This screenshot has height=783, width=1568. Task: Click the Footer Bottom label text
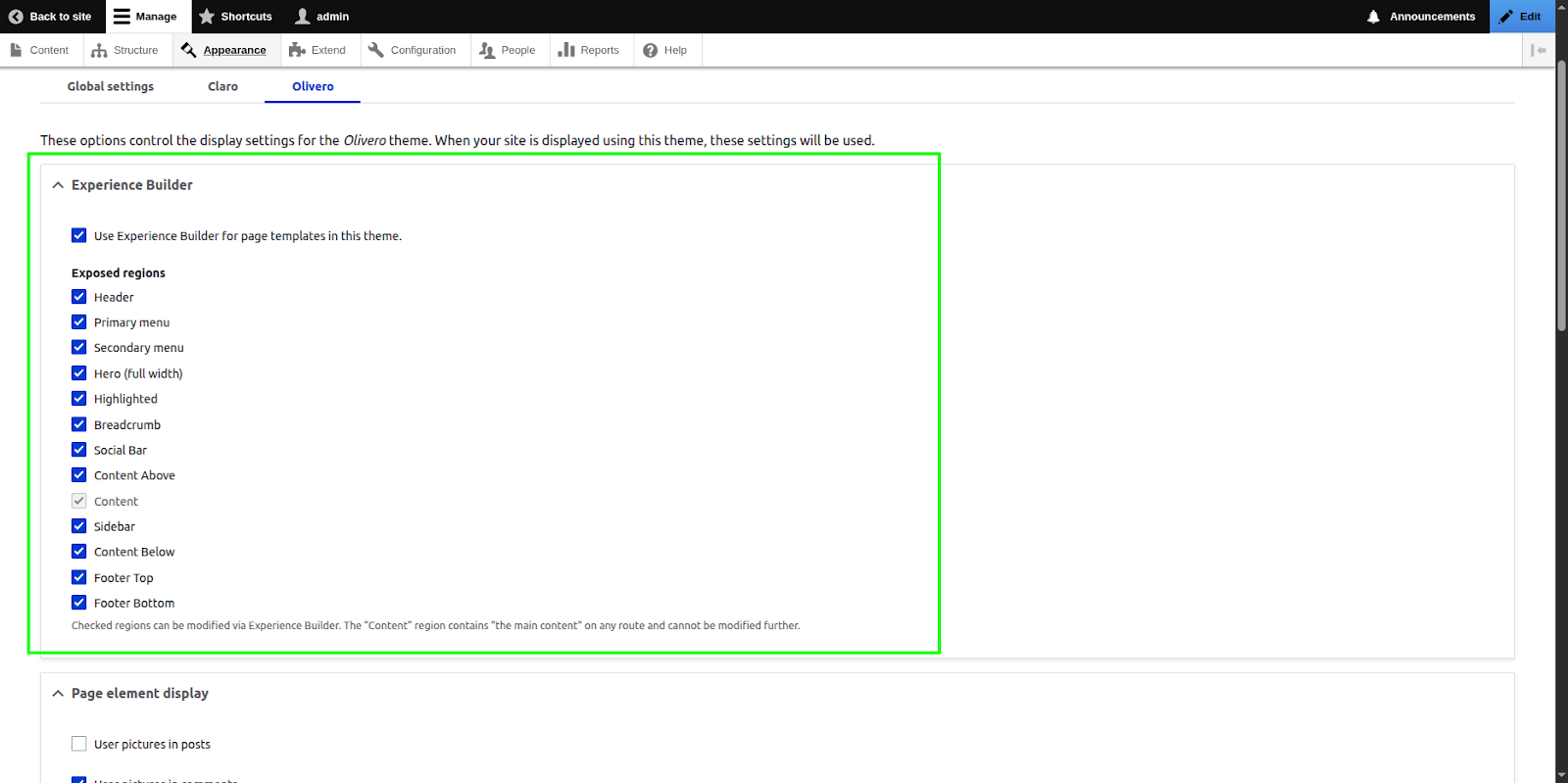[x=134, y=604]
